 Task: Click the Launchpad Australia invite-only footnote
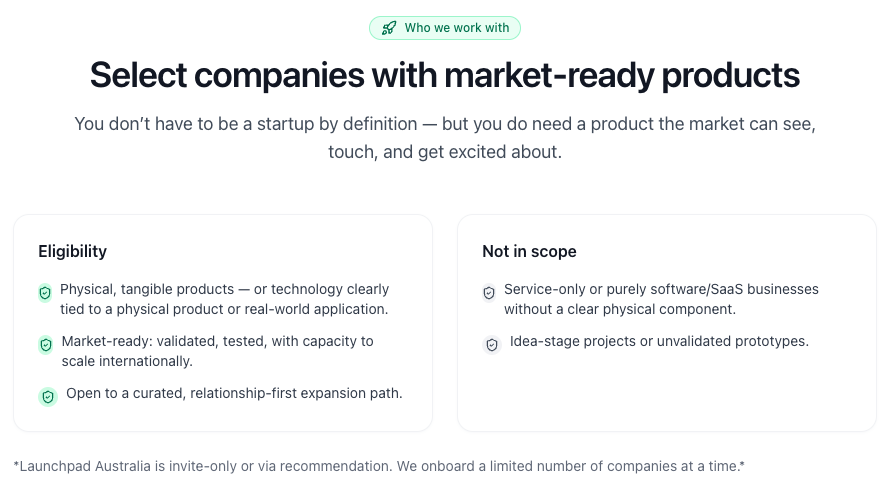click(379, 466)
